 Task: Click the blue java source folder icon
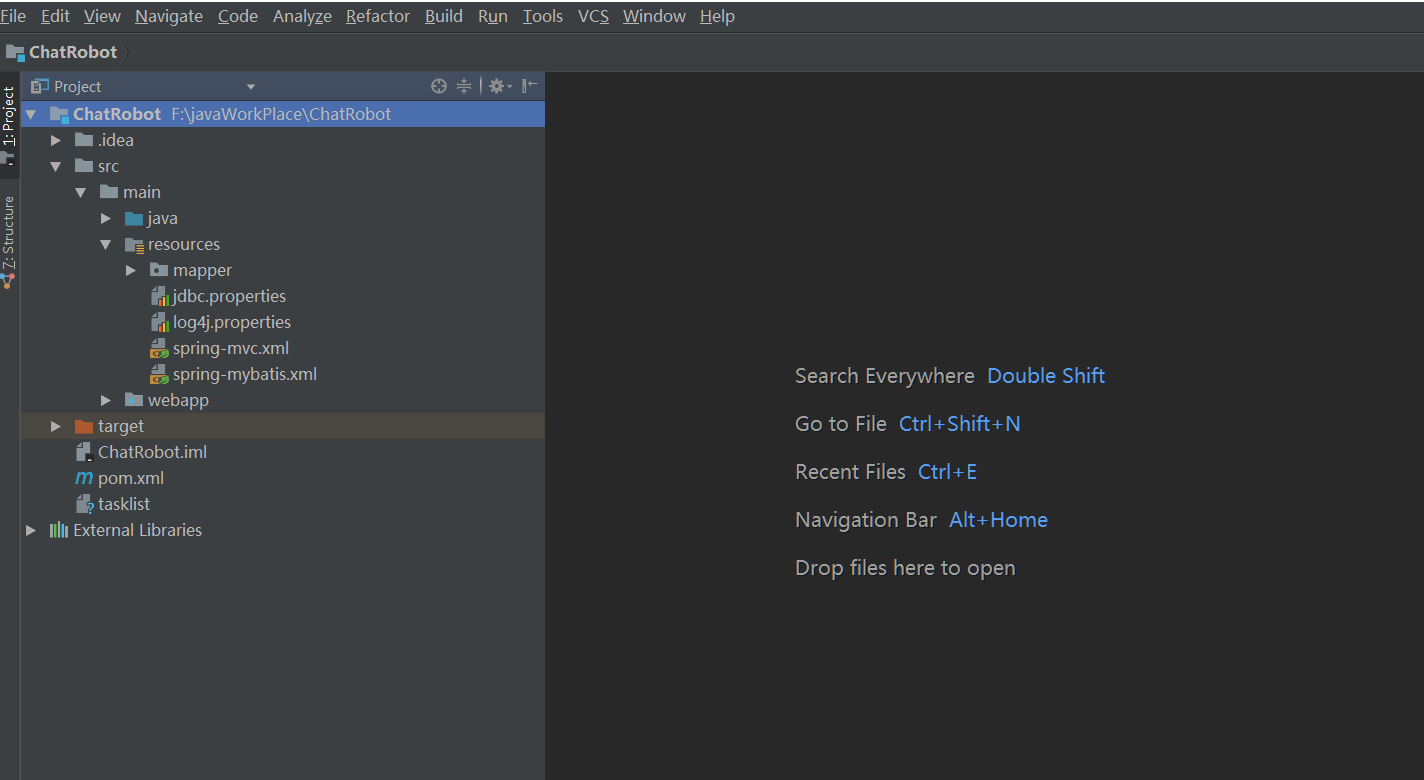134,218
